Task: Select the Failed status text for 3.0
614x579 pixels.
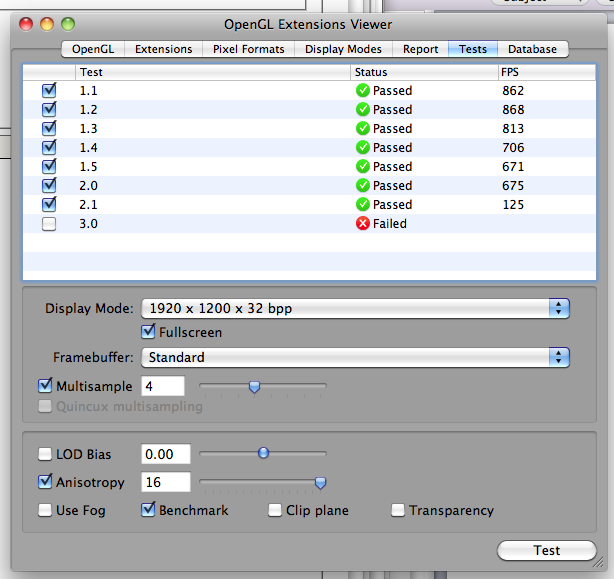Action: [390, 224]
